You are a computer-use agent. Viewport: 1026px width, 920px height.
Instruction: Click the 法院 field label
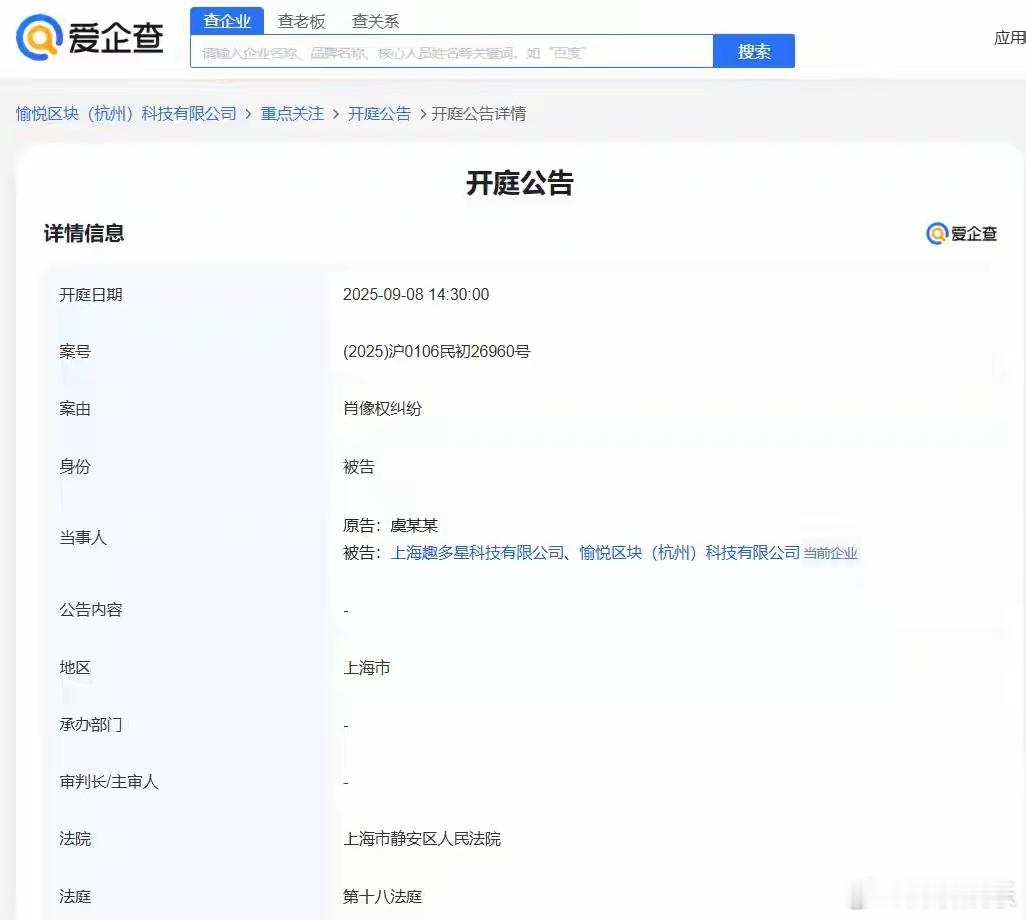[x=75, y=839]
